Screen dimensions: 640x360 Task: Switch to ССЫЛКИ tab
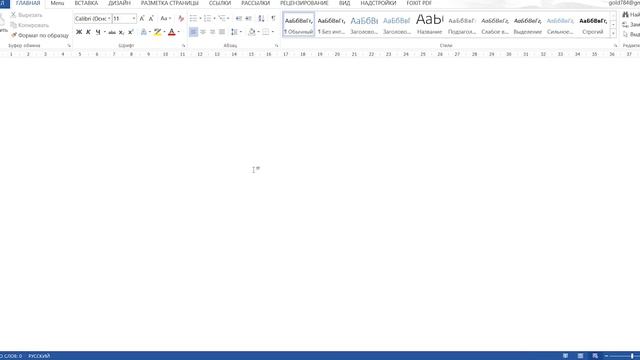220,3
